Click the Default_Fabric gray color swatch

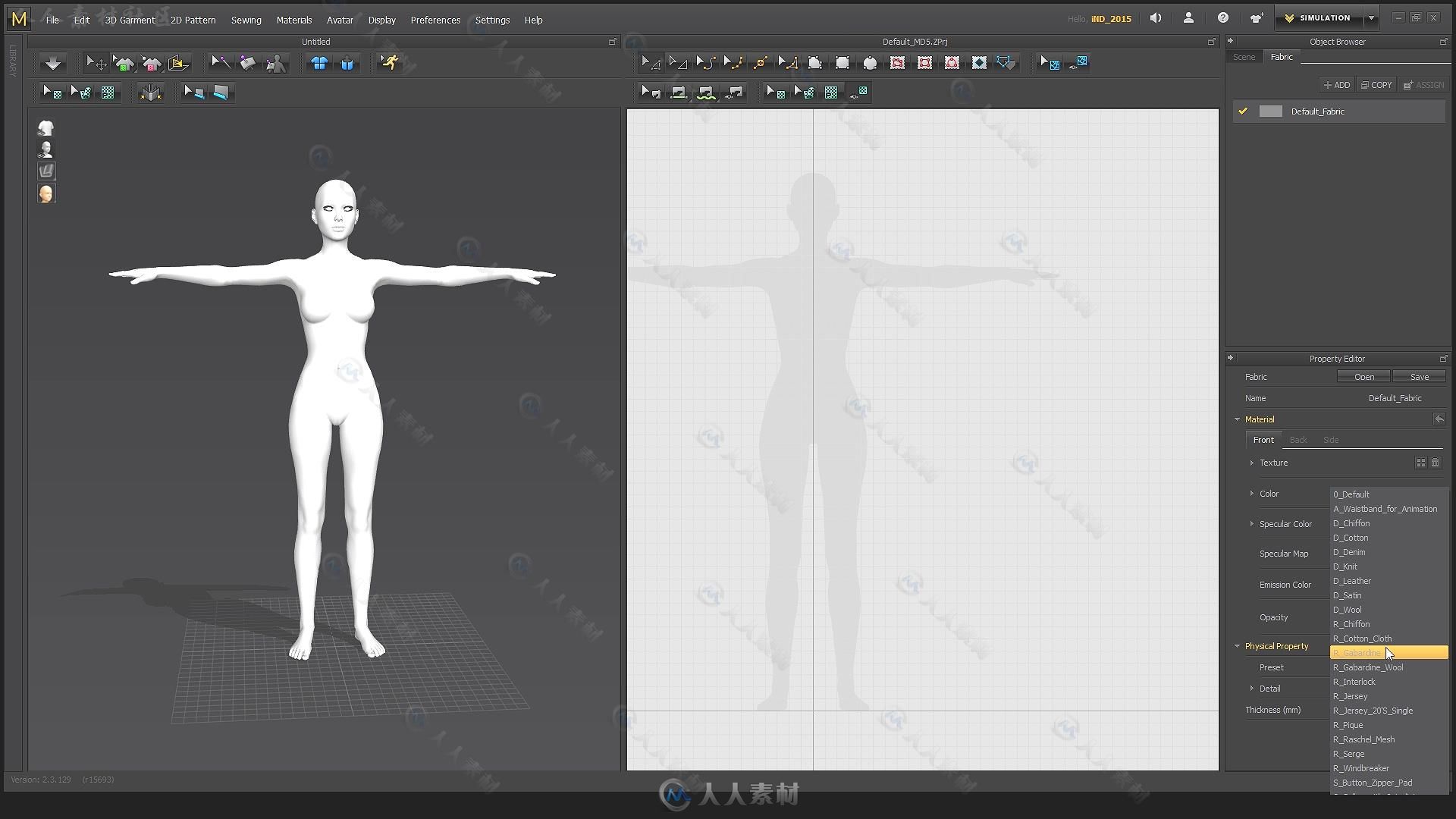[x=1270, y=111]
